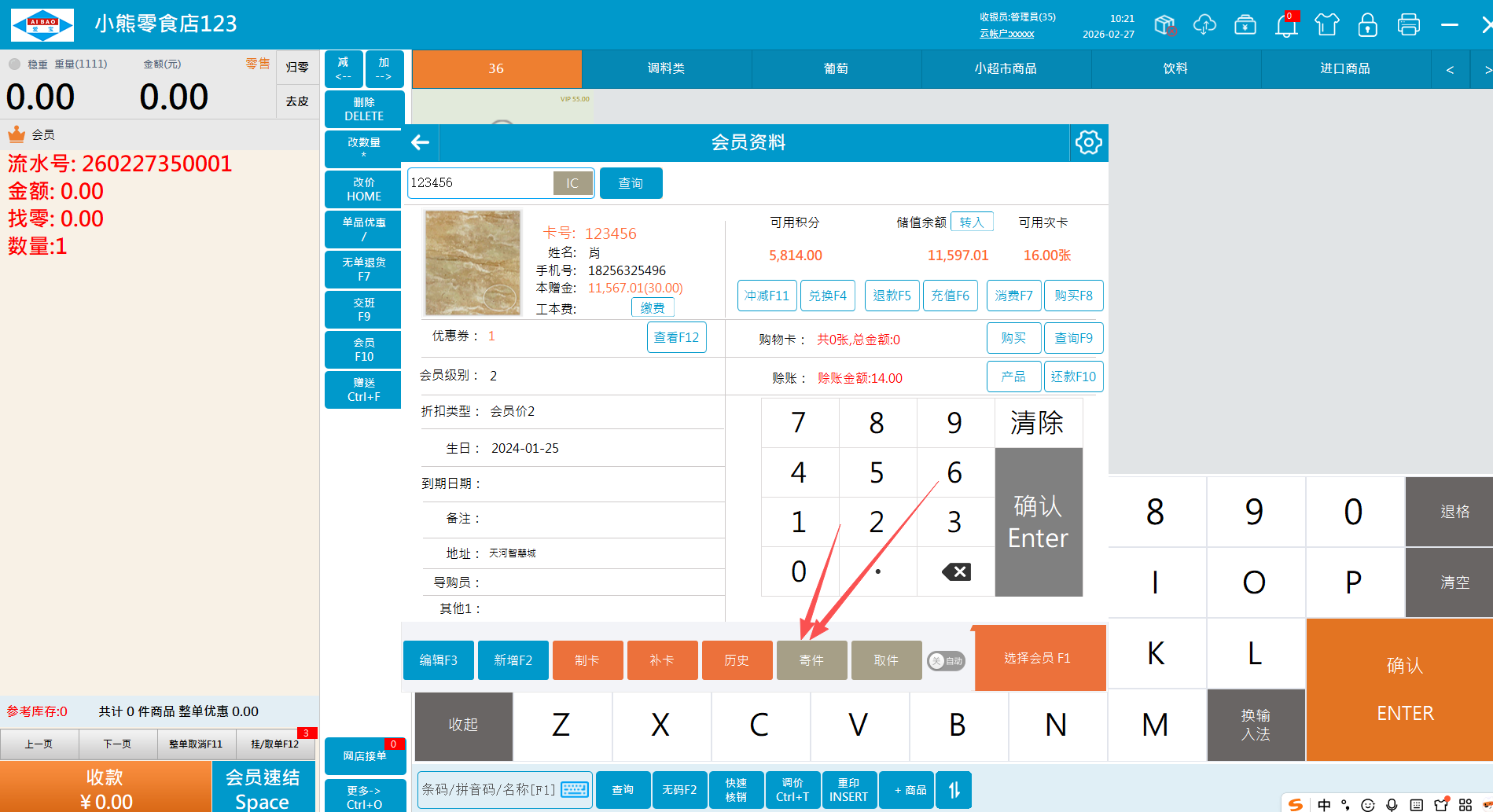
Task: Open the printer icon in header
Action: tap(1408, 25)
